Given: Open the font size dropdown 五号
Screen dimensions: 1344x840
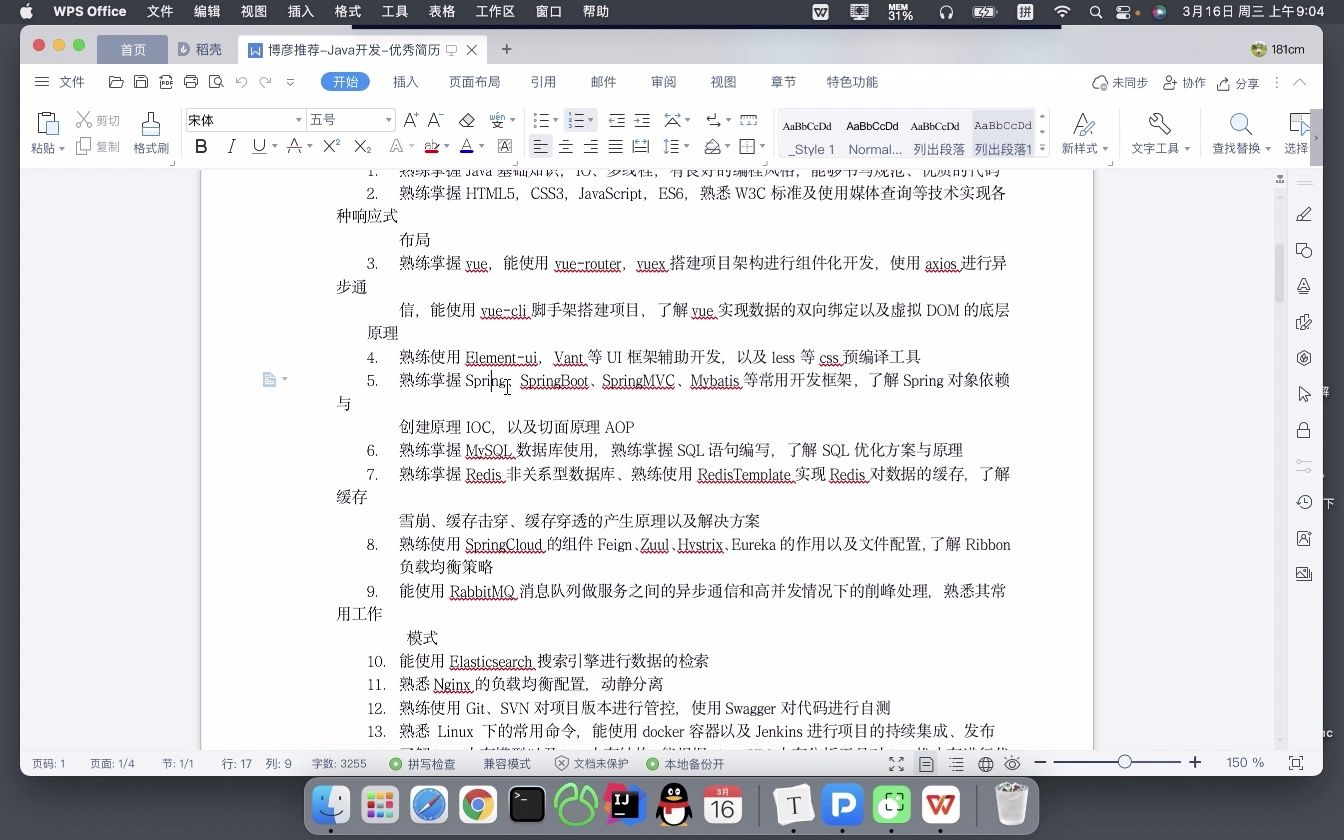Looking at the screenshot, I should [387, 120].
